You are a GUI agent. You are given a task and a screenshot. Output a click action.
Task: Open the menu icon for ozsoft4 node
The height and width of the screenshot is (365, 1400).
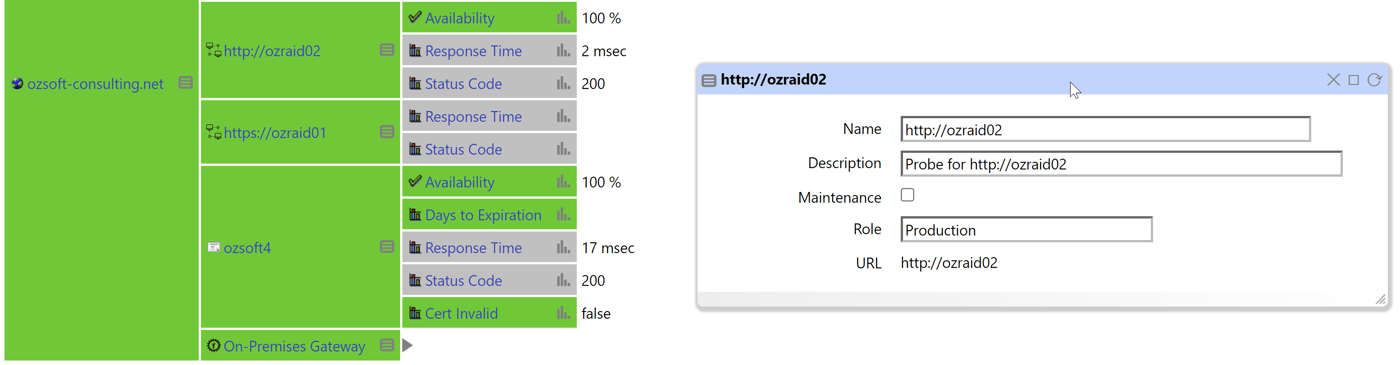tap(387, 247)
